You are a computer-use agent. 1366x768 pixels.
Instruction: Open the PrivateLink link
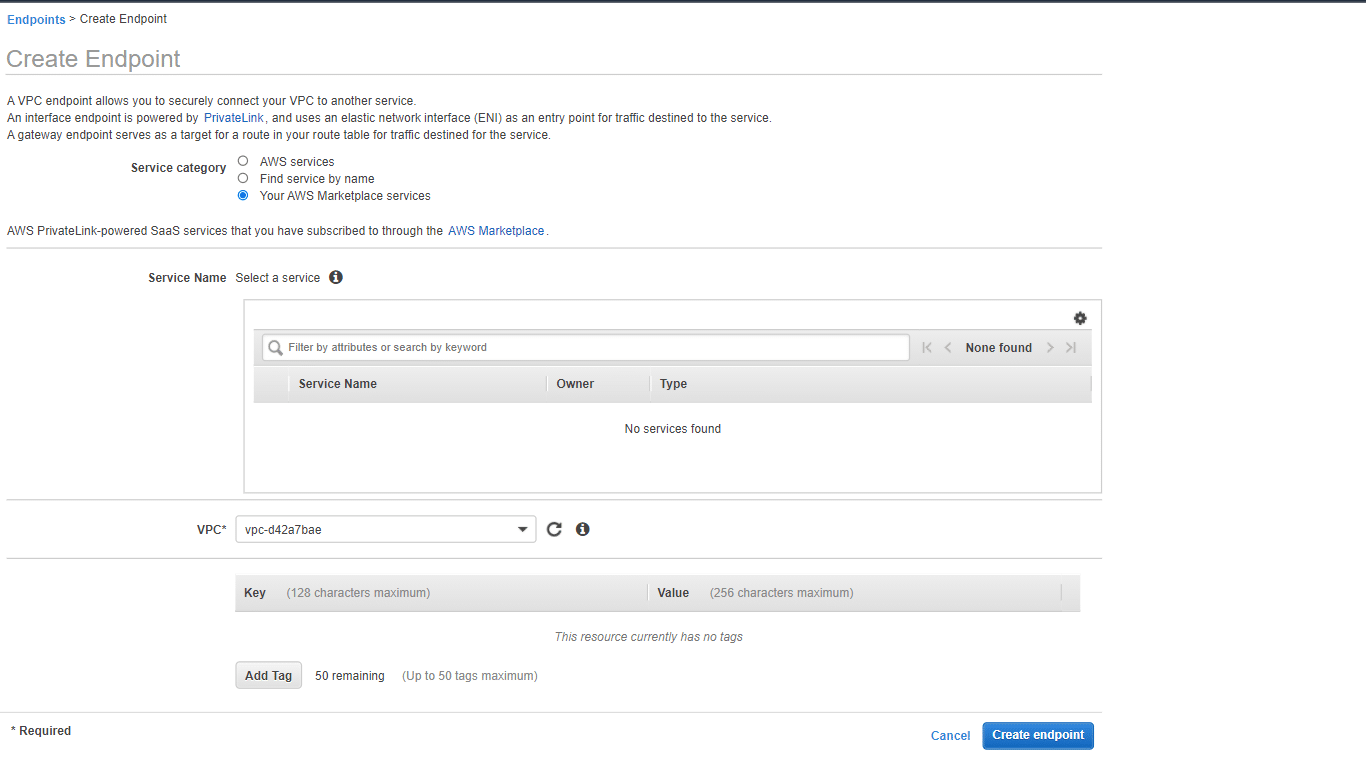pos(234,118)
